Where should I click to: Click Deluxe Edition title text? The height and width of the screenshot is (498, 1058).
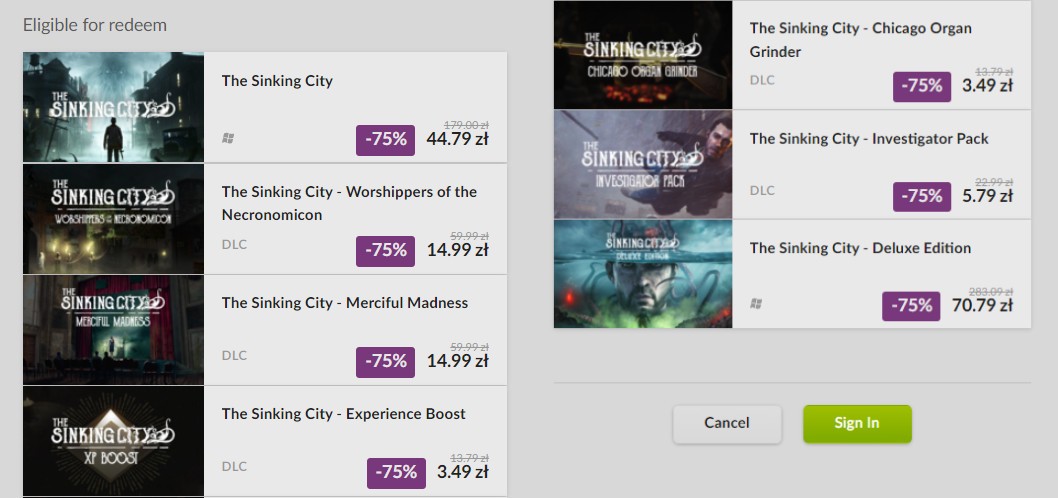[x=860, y=248]
